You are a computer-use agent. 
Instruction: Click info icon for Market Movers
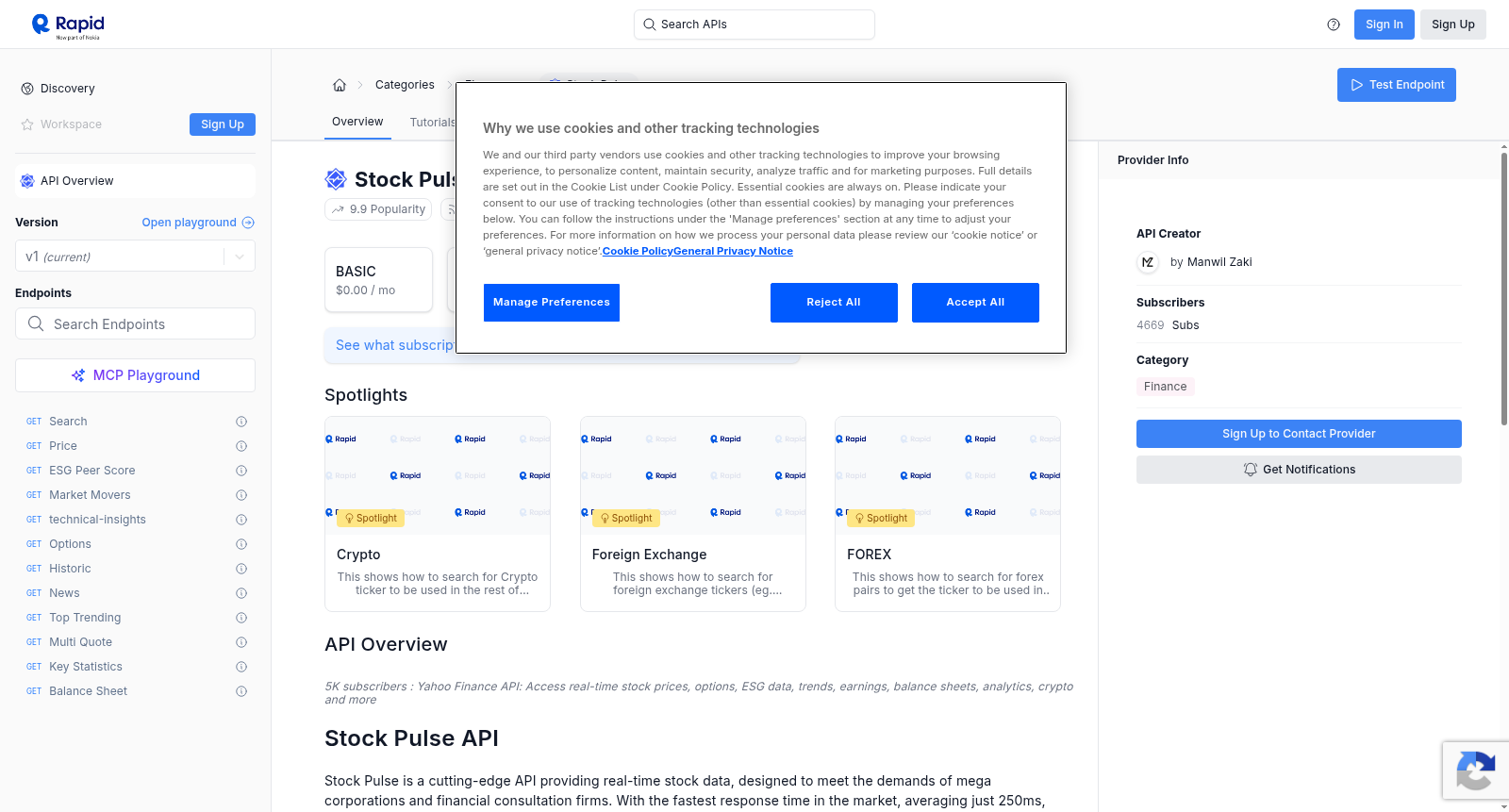pyautogui.click(x=241, y=495)
